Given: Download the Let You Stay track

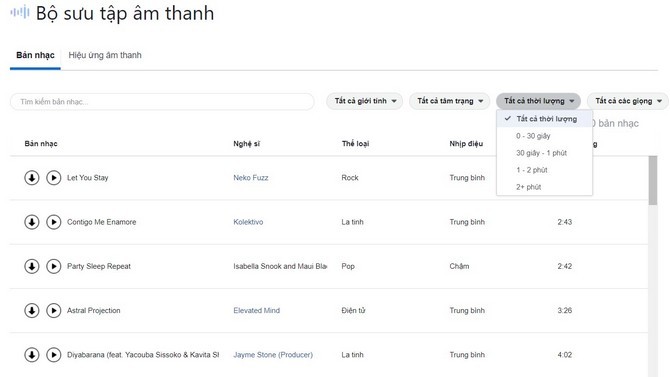Looking at the screenshot, I should click(32, 177).
